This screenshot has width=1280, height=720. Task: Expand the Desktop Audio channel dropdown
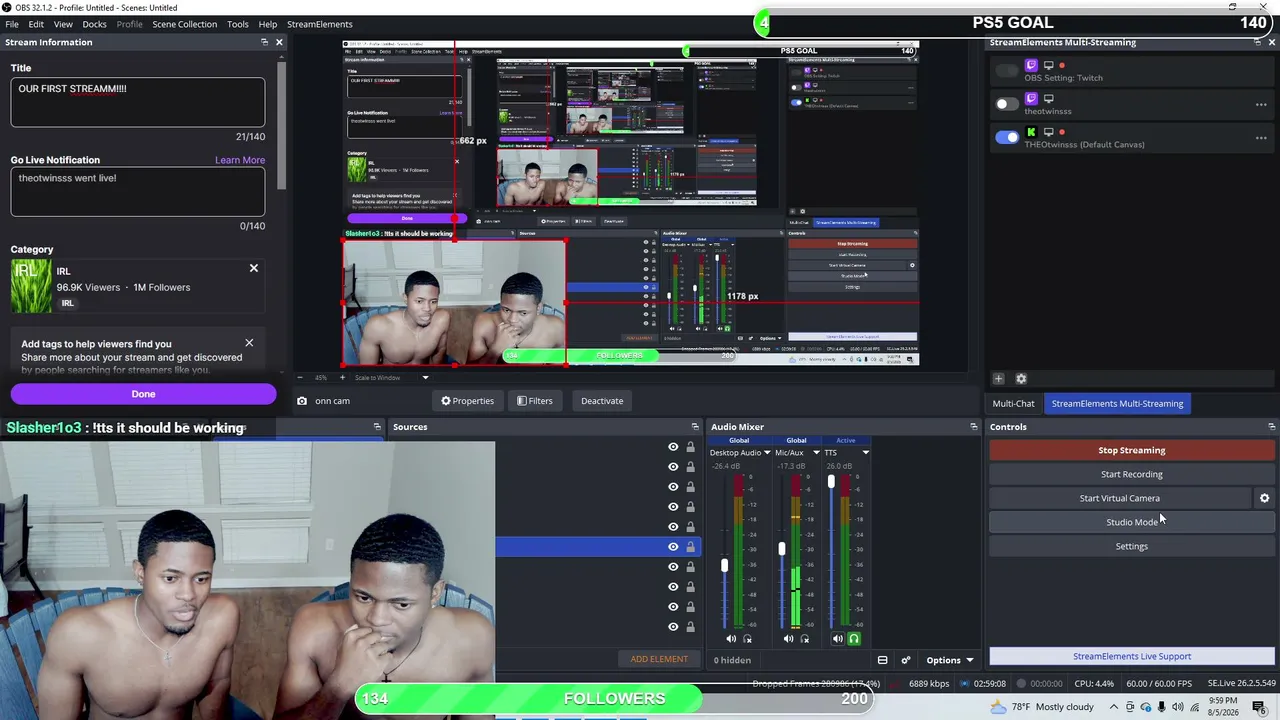pyautogui.click(x=767, y=453)
